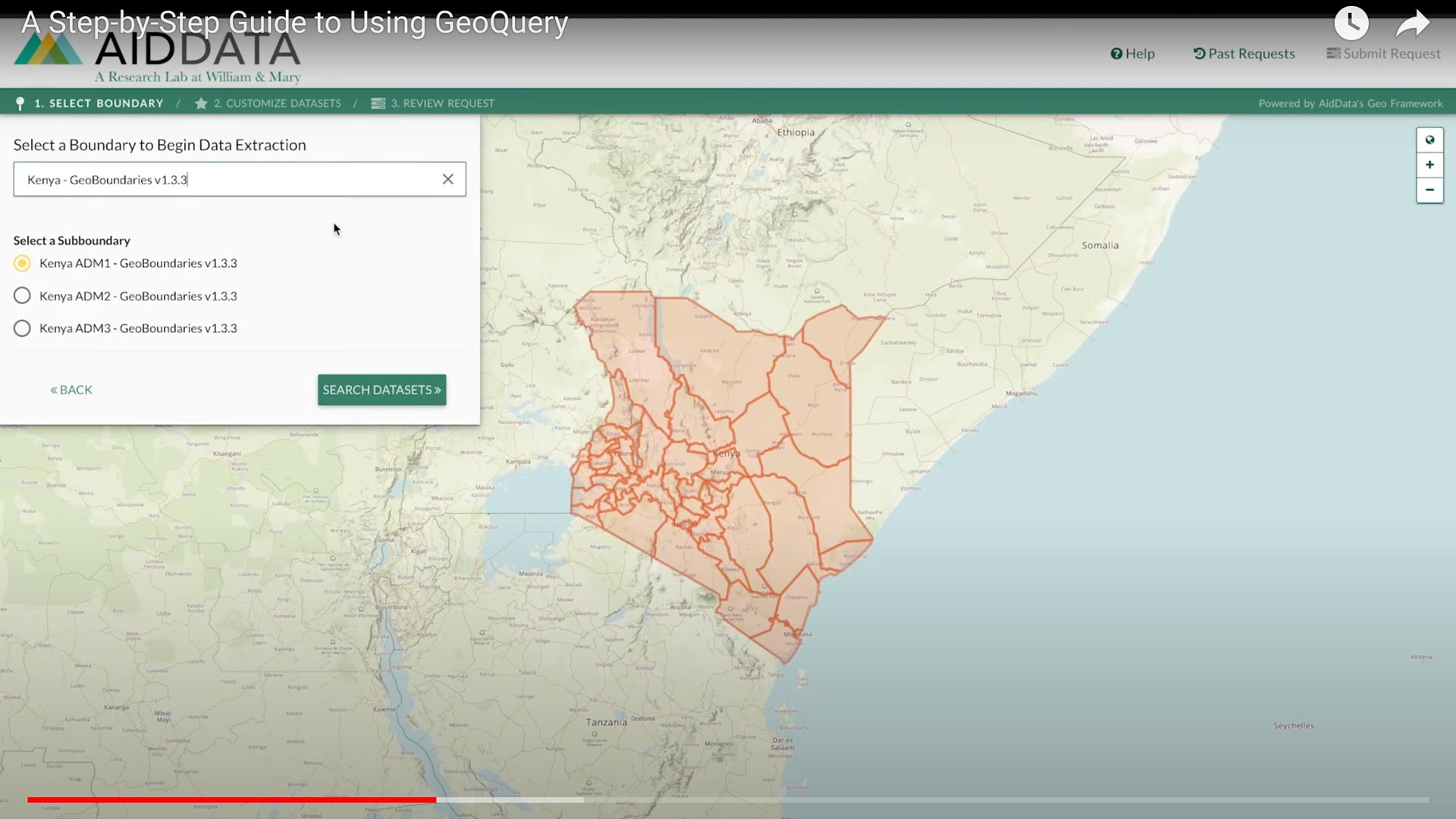The image size is (1456, 819).
Task: View Past Requests using the history icon
Action: (x=1200, y=53)
